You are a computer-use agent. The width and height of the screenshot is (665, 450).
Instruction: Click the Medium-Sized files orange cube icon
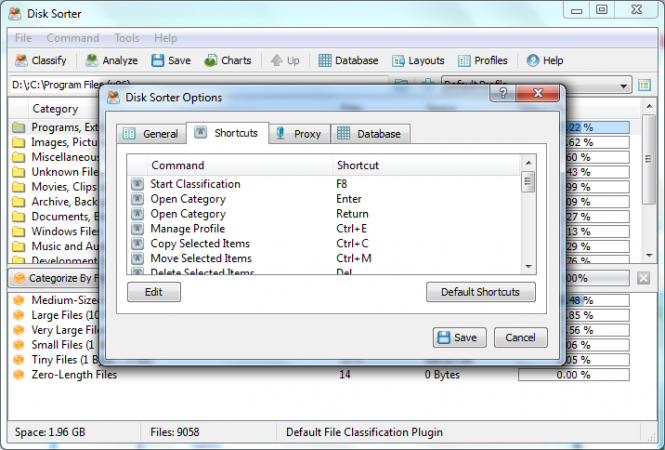[x=19, y=300]
